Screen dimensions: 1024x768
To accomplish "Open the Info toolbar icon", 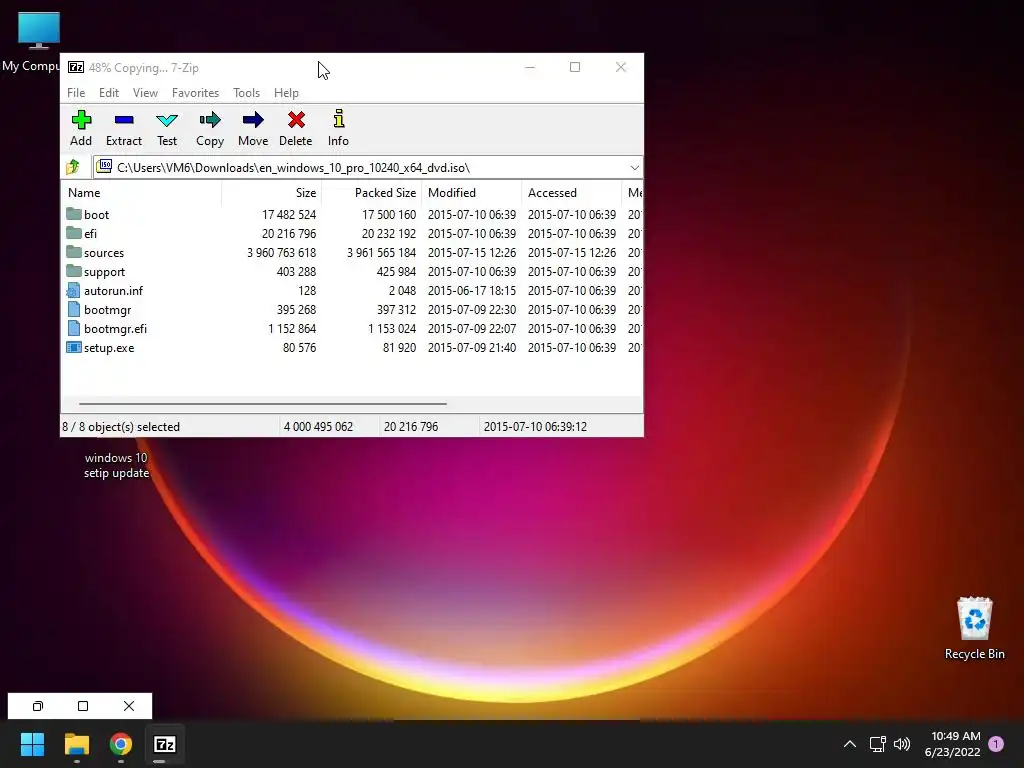I will pos(338,120).
